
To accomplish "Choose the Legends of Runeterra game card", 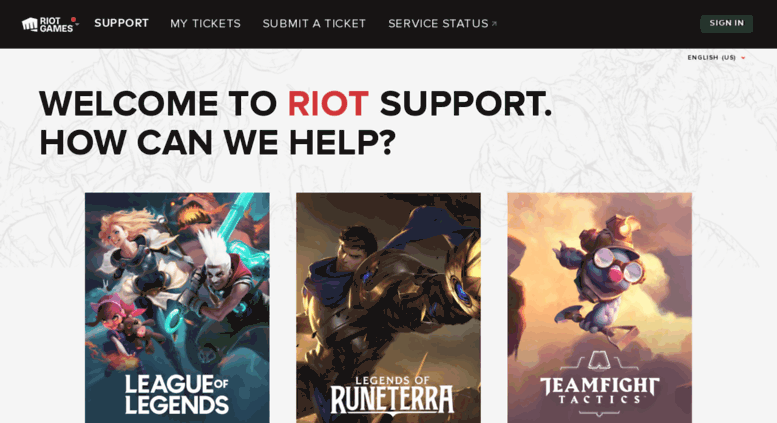I will 388,308.
